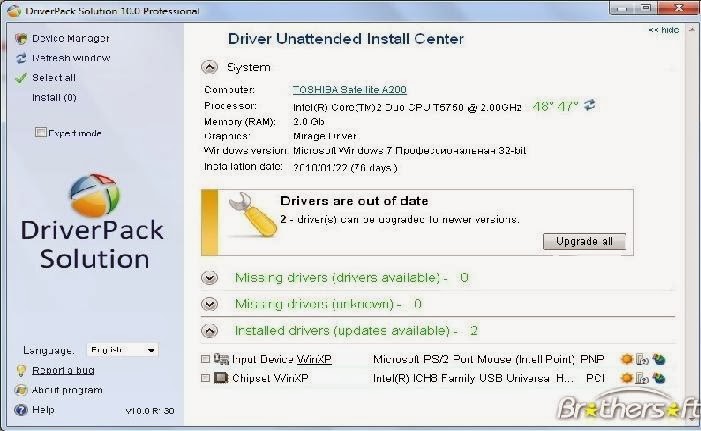Click the Device Manager label
The height and width of the screenshot is (431, 701).
71,38
